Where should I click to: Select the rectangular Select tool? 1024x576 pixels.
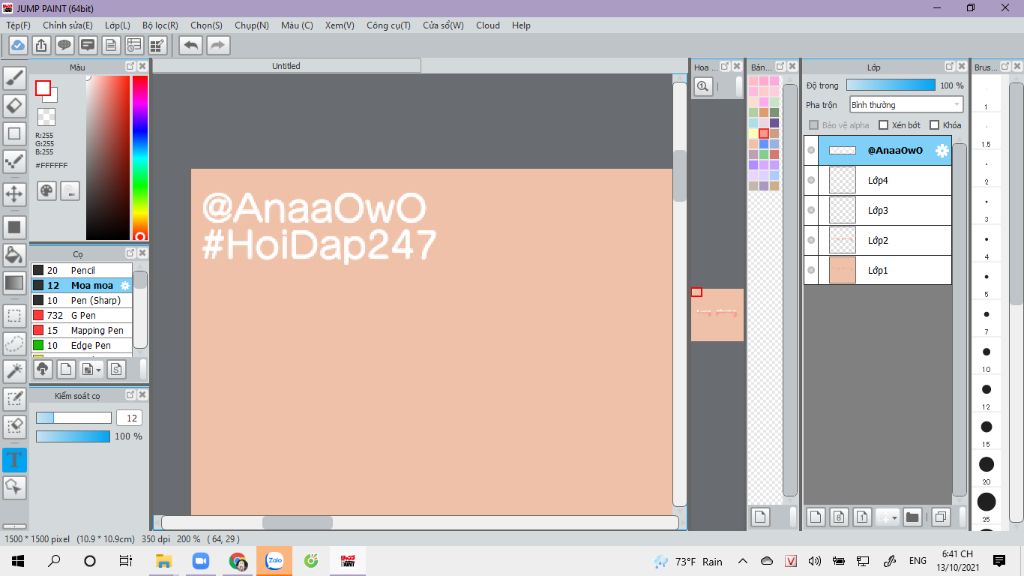pyautogui.click(x=14, y=316)
